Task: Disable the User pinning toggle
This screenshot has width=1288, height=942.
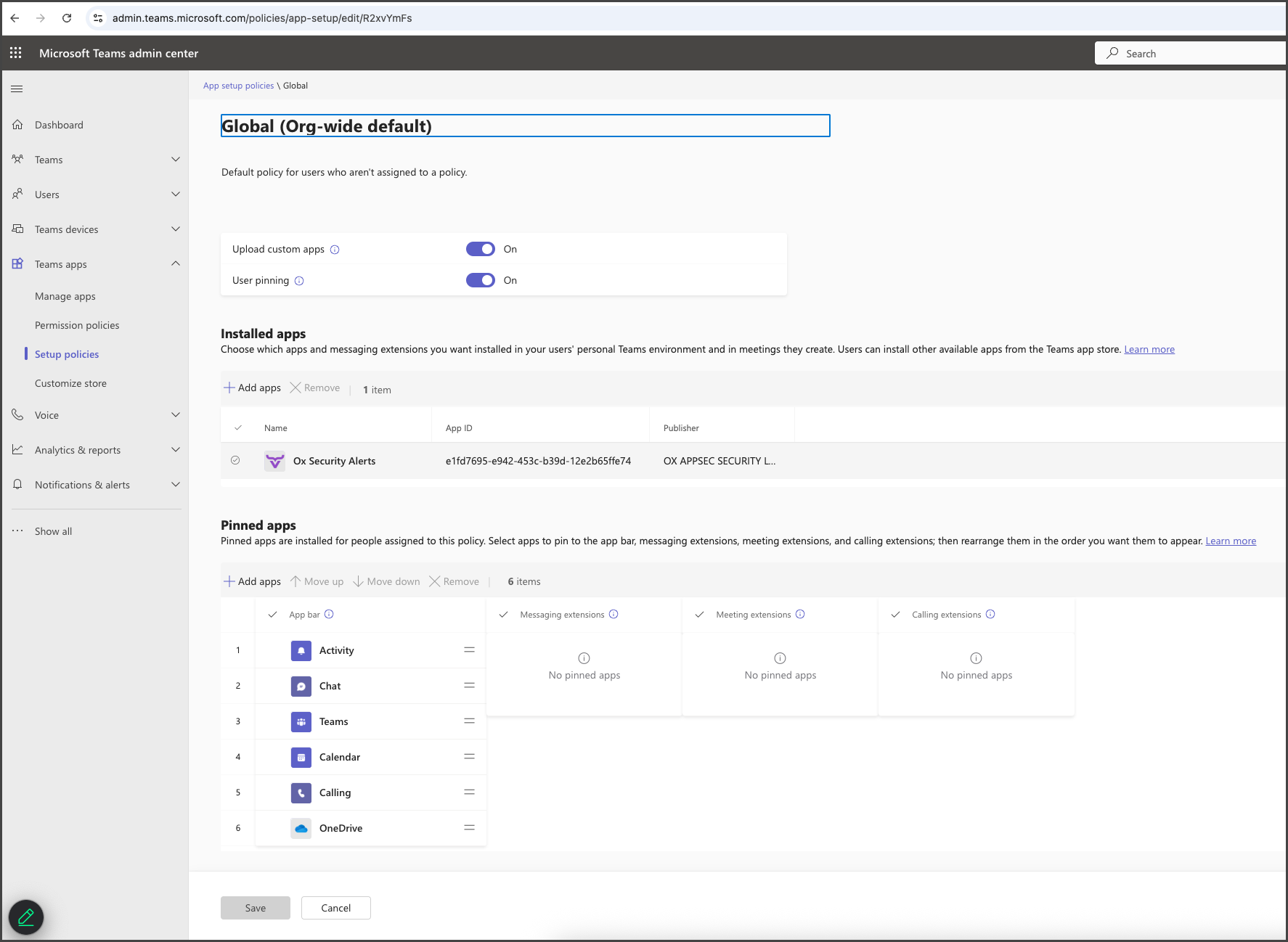Action: (480, 280)
